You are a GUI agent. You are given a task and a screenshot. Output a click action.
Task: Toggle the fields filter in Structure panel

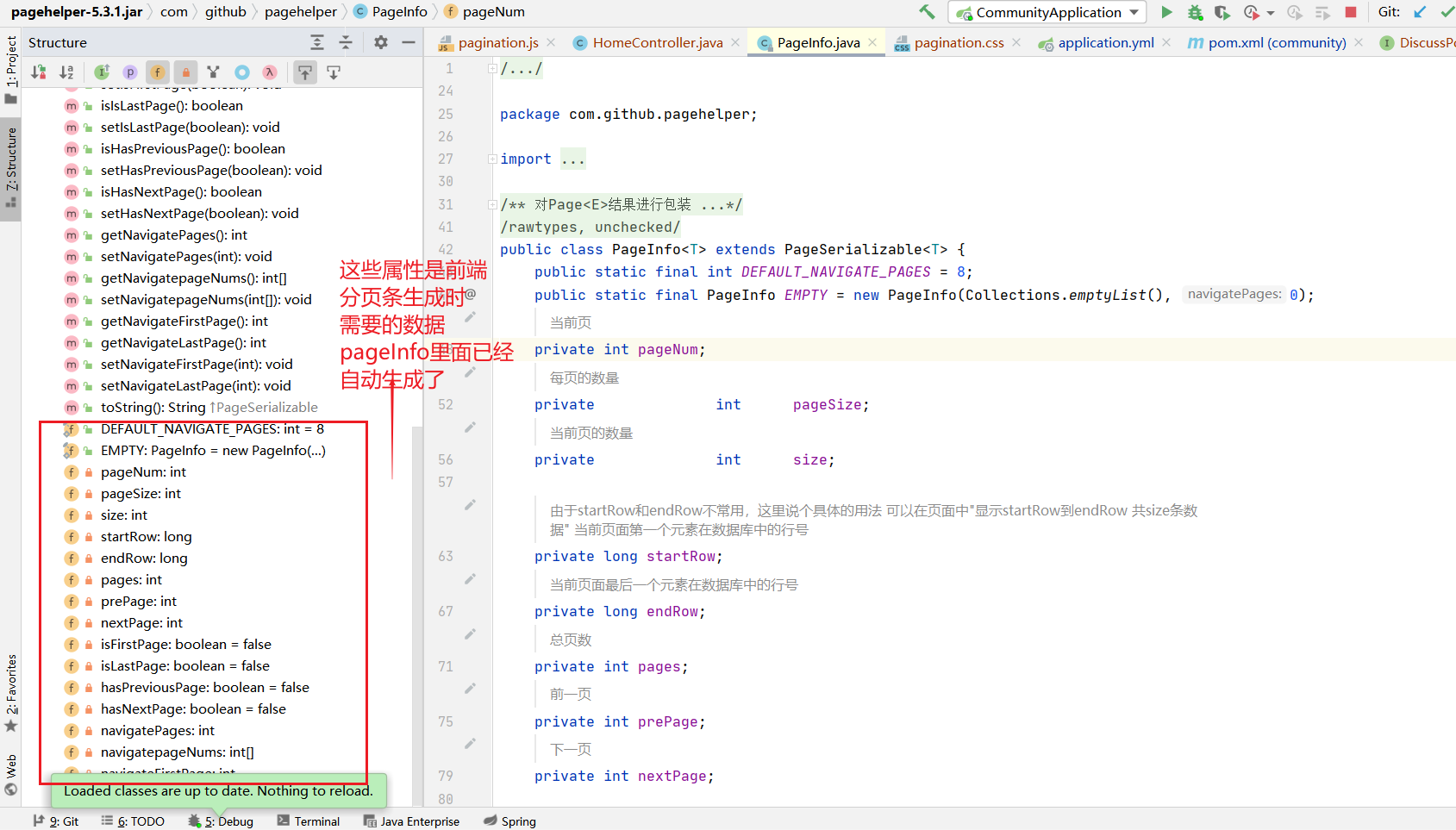(157, 72)
